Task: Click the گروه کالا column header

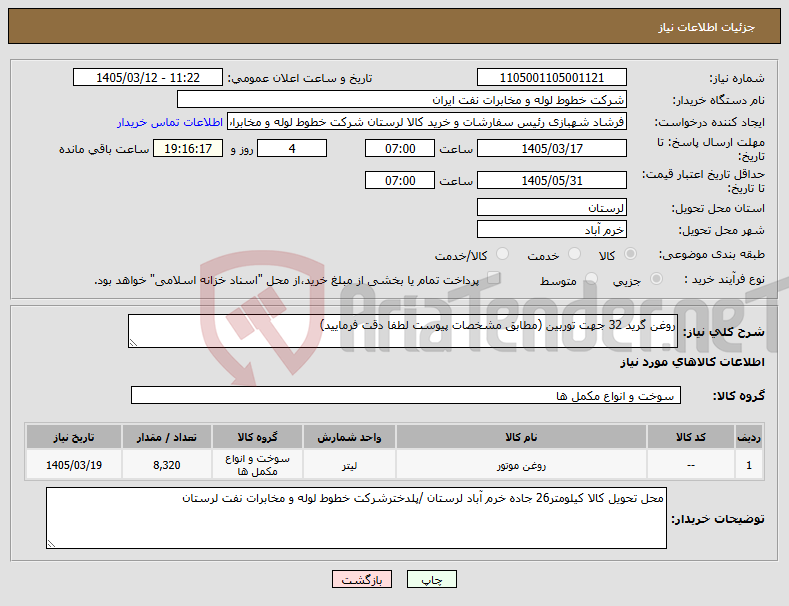Action: click(x=257, y=437)
